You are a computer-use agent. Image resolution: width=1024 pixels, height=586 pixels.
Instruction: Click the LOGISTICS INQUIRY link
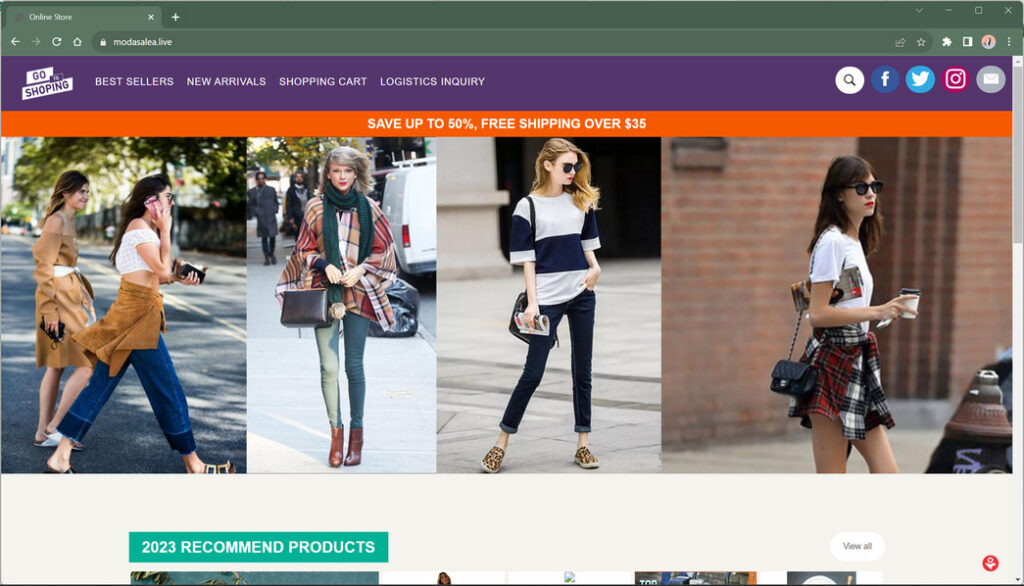pos(432,82)
